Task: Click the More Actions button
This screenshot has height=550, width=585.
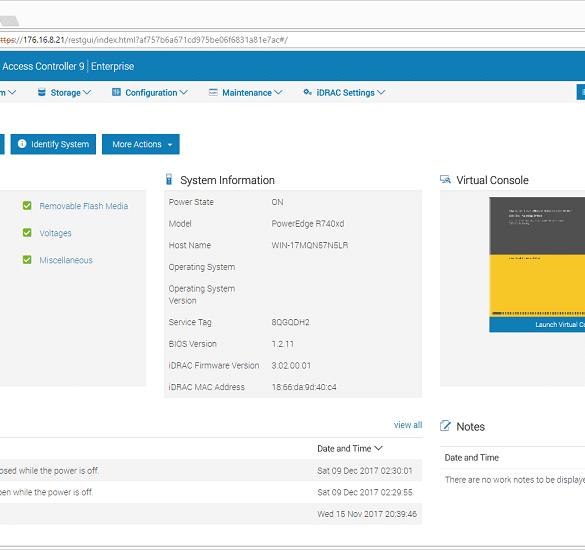Action: pyautogui.click(x=141, y=144)
